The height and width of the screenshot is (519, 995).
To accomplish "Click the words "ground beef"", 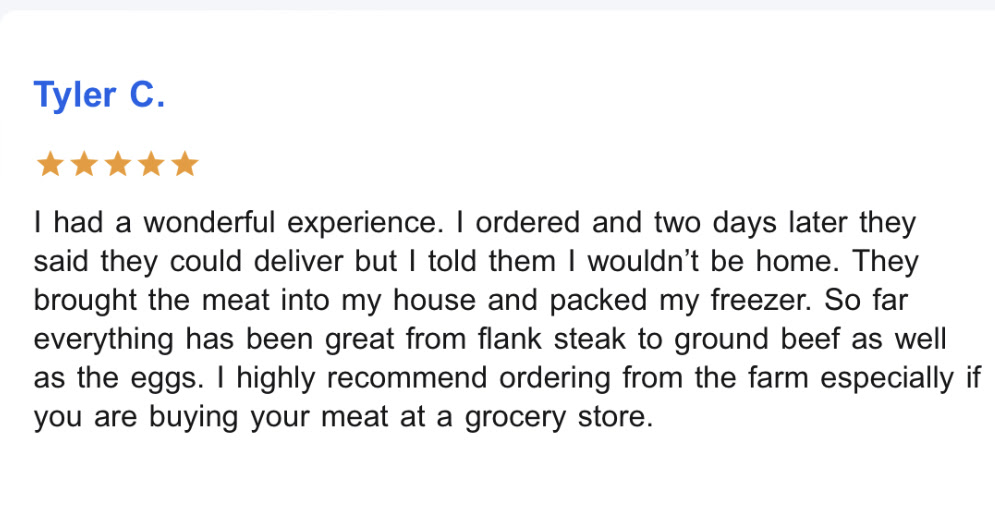I will [757, 339].
